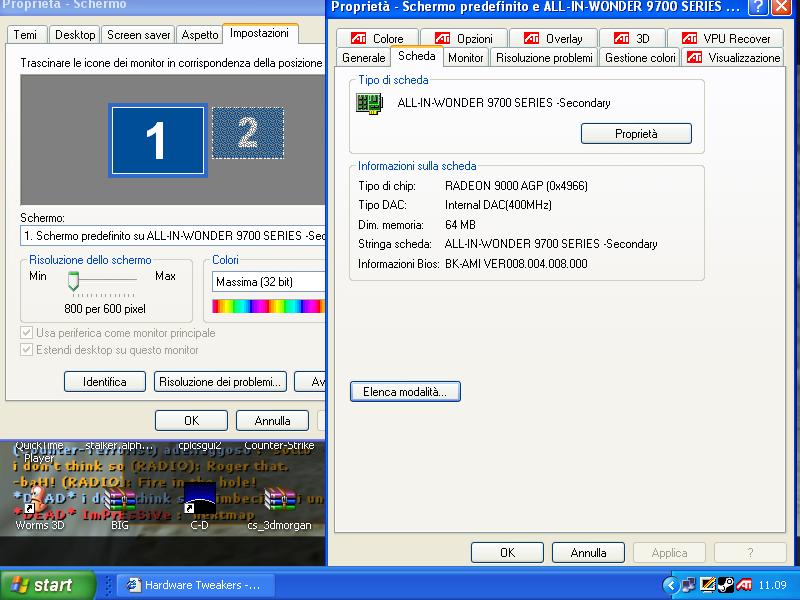
Task: Open the VPU Recover tab
Action: pyautogui.click(x=726, y=38)
